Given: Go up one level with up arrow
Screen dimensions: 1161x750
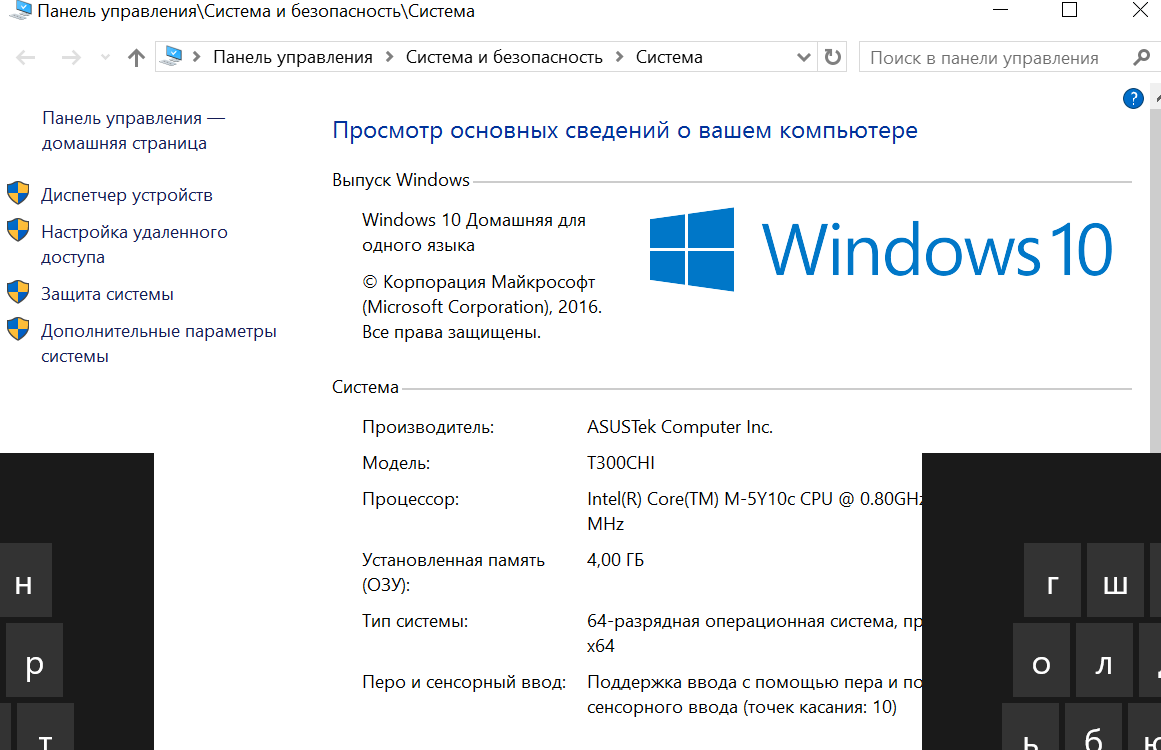Looking at the screenshot, I should 136,58.
